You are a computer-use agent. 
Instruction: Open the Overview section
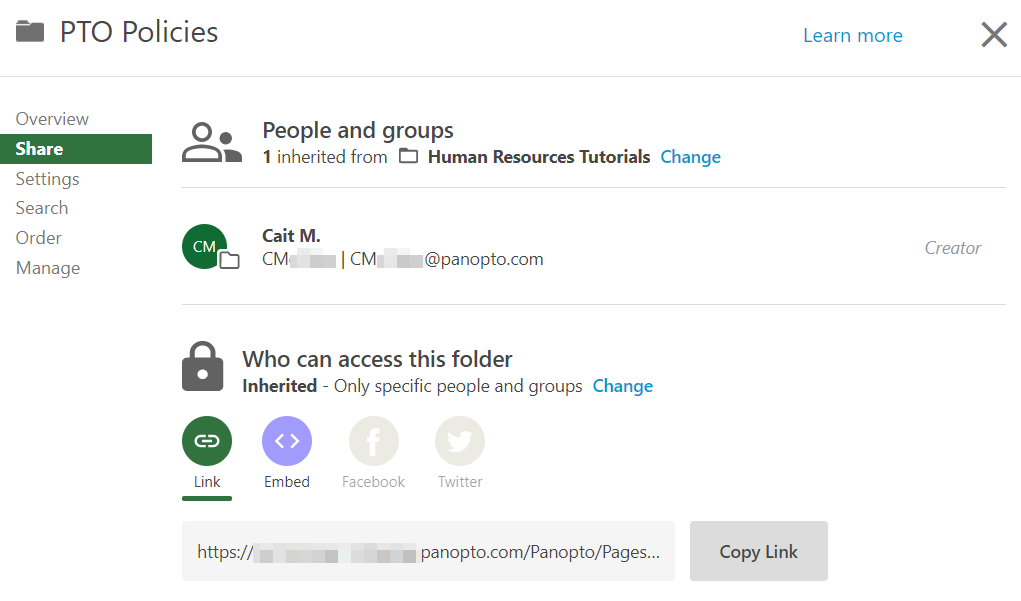click(x=51, y=118)
